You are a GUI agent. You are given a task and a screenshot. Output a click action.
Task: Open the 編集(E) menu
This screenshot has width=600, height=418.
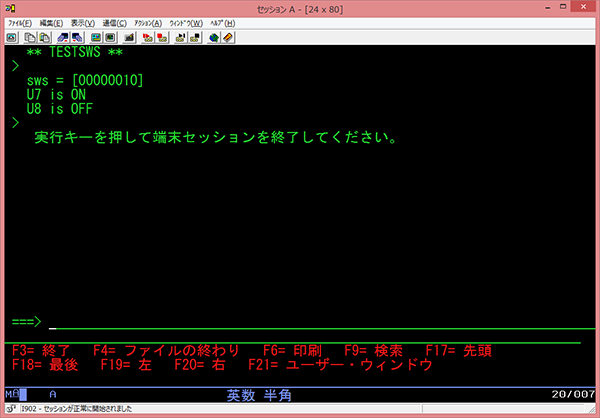(52, 22)
